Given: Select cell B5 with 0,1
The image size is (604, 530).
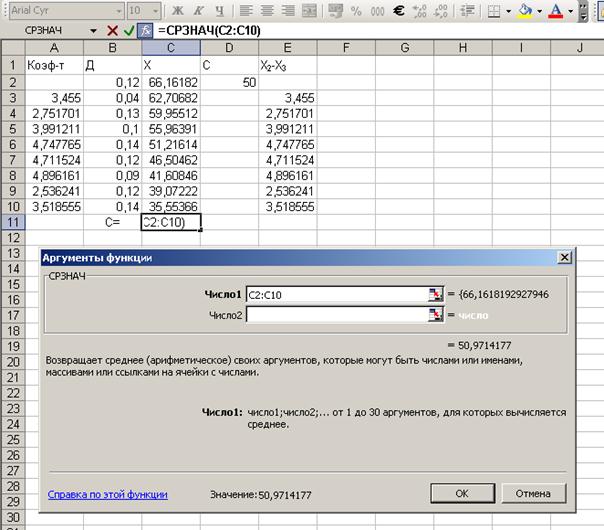Looking at the screenshot, I should tap(112, 129).
